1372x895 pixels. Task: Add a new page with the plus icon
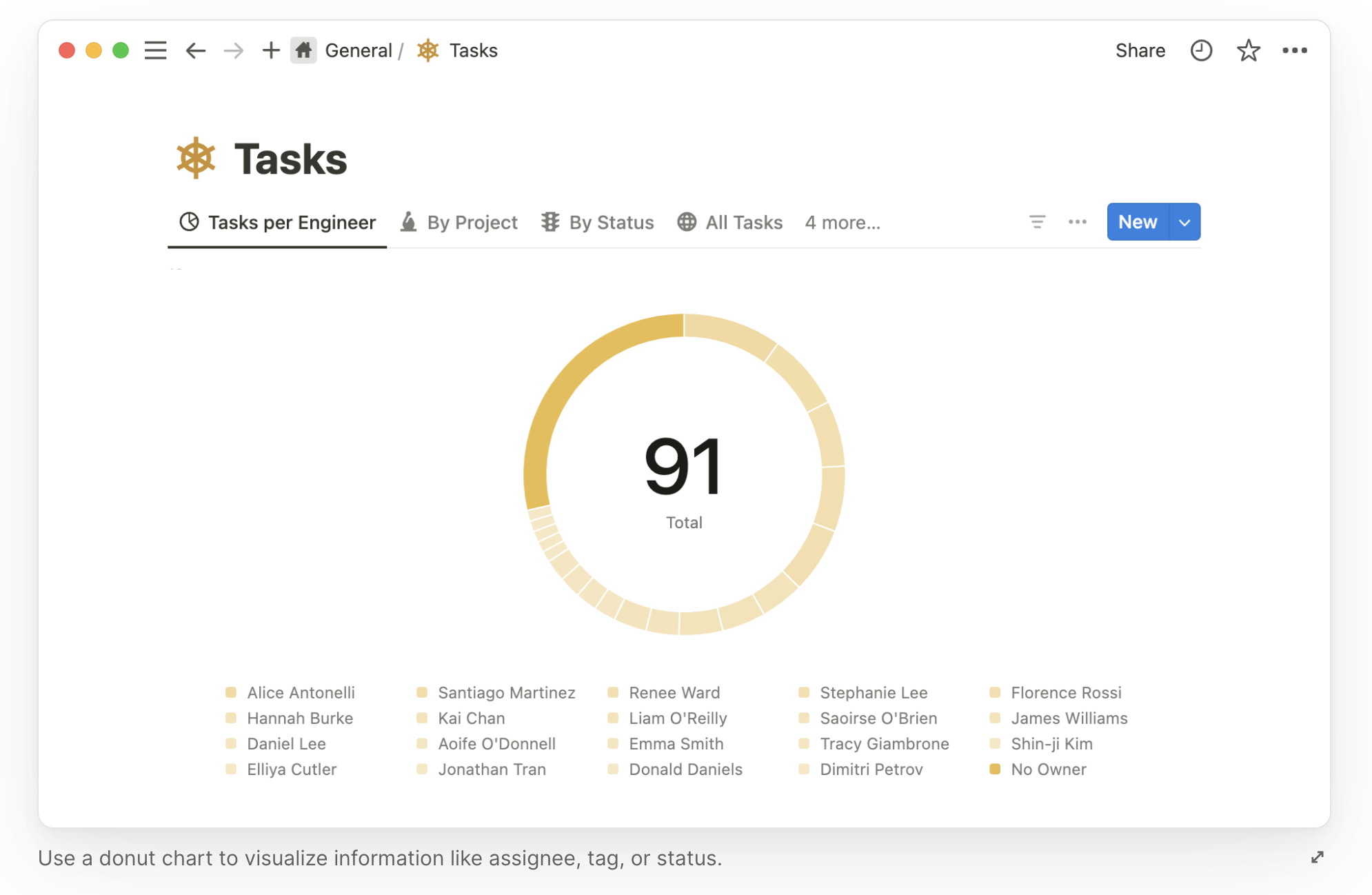(x=271, y=50)
